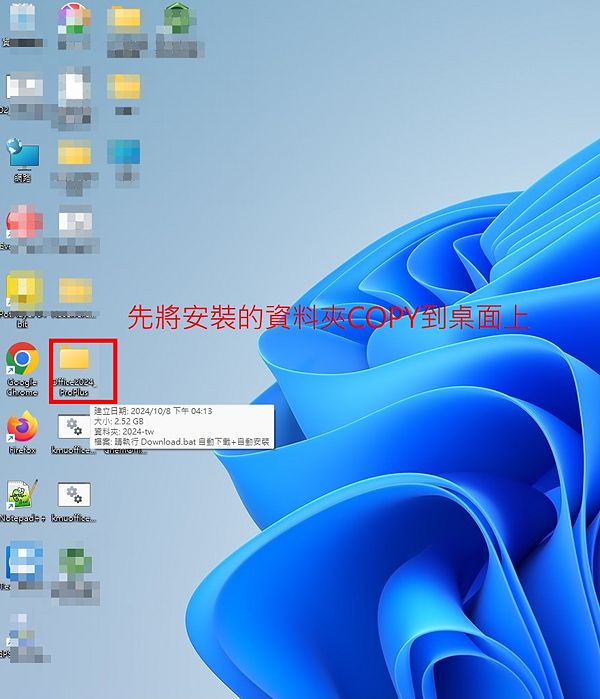Select the yellow folder in the top row
The height and width of the screenshot is (699, 600).
point(125,20)
